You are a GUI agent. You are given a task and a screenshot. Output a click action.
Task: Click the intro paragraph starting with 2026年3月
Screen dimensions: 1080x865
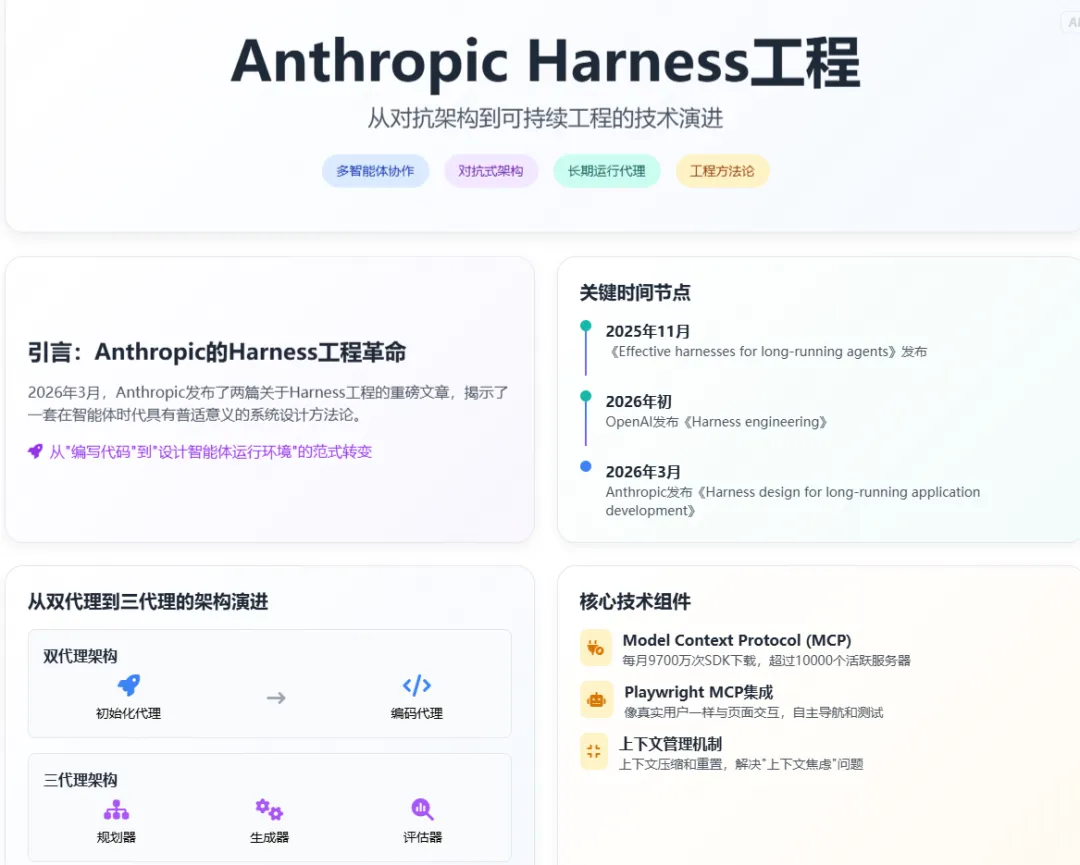click(269, 404)
